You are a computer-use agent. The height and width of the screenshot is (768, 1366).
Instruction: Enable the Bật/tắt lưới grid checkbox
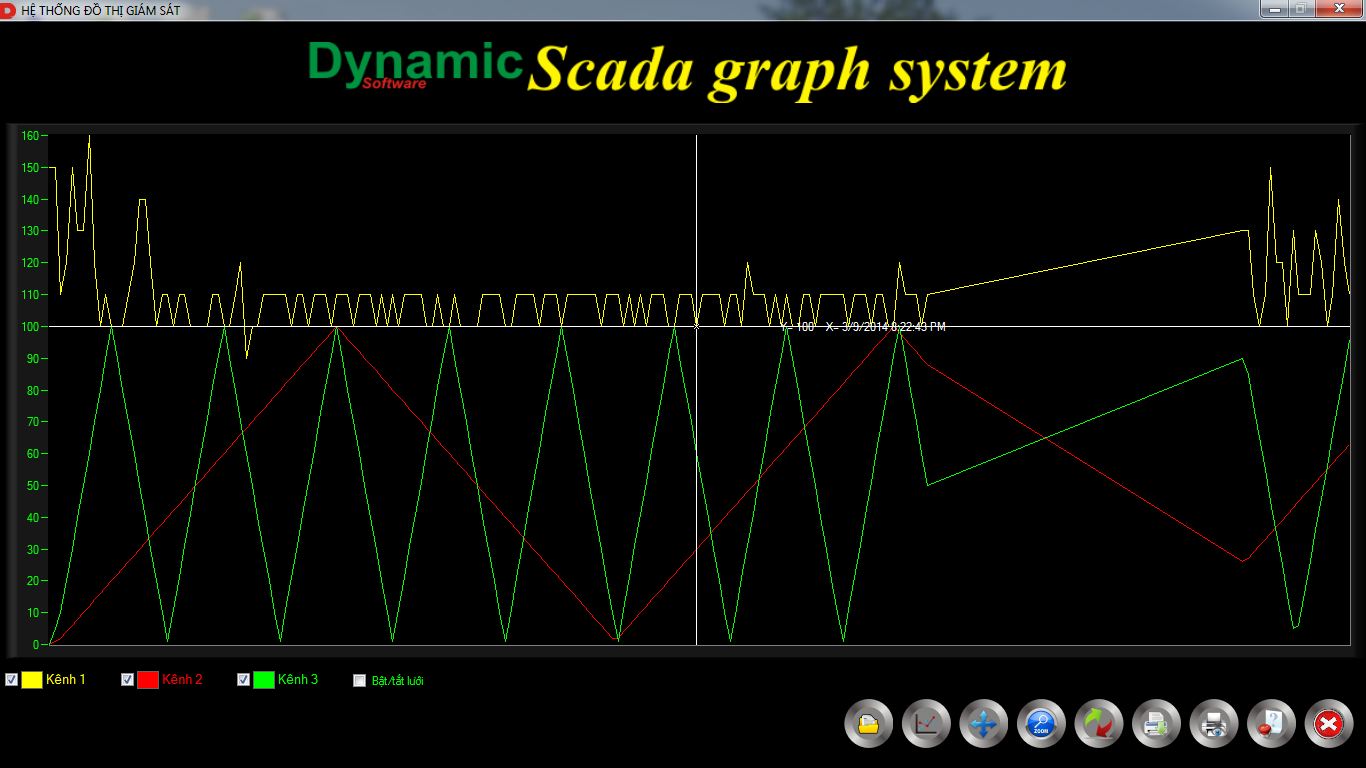pos(360,681)
